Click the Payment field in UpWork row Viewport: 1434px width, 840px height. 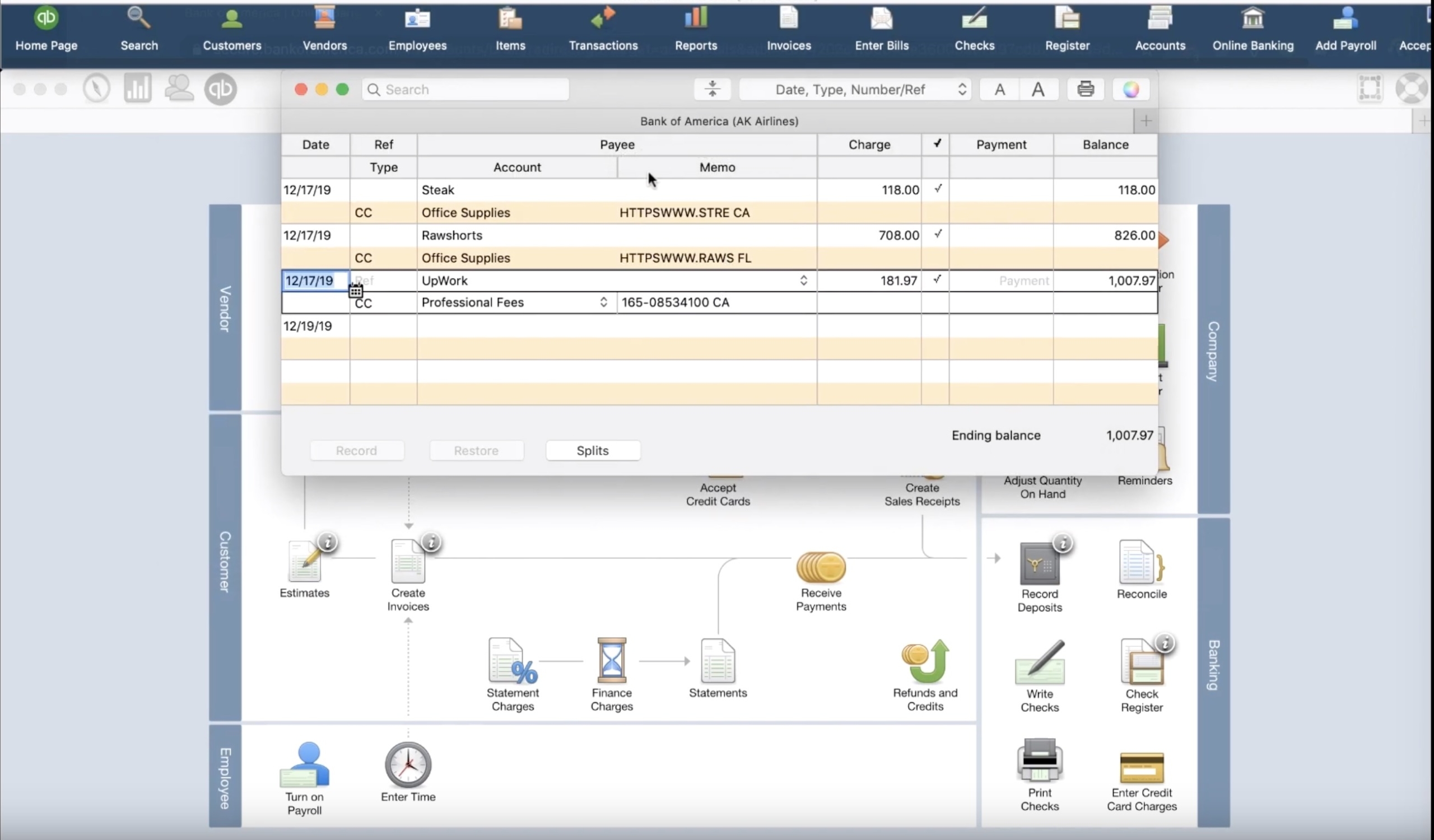1000,281
